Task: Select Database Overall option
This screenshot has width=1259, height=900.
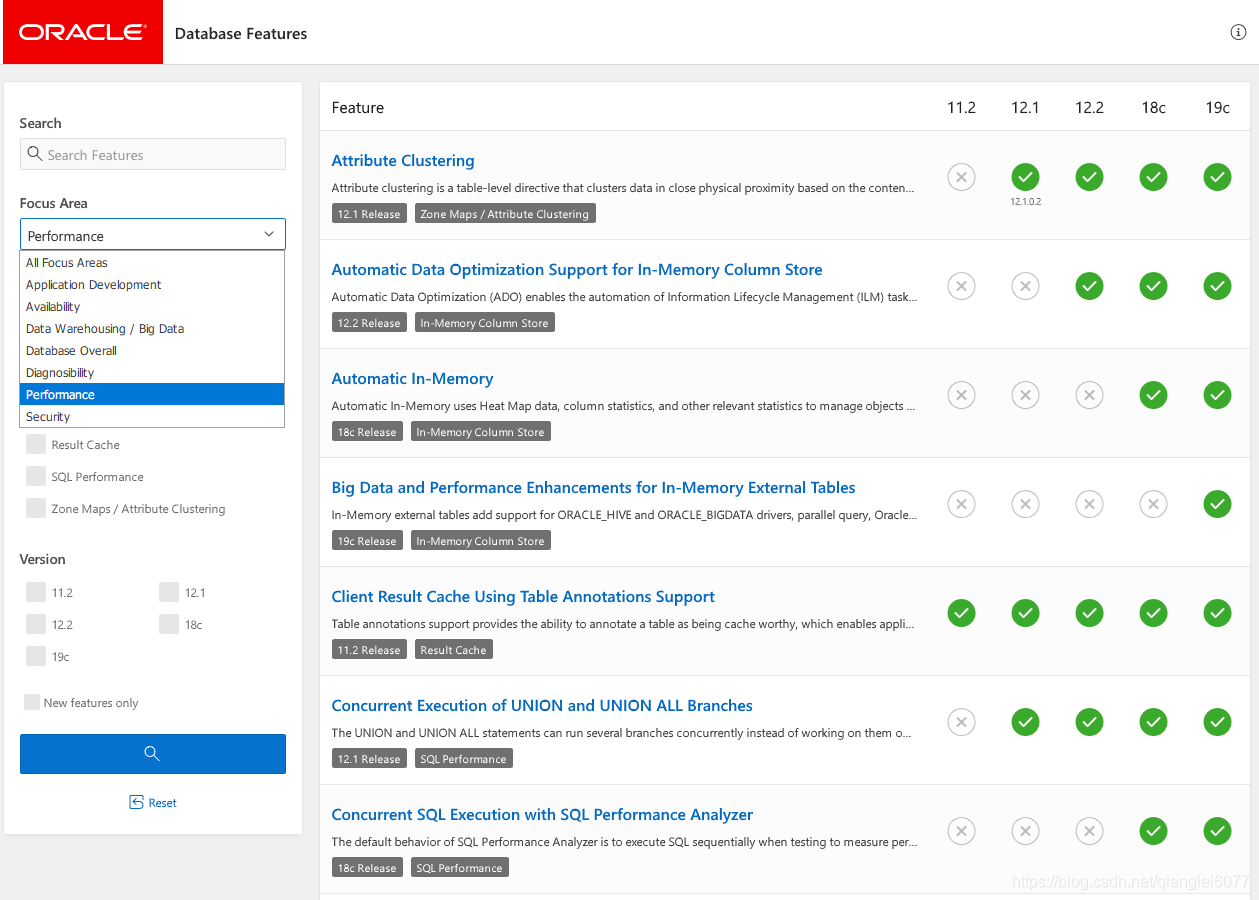Action: click(x=152, y=351)
